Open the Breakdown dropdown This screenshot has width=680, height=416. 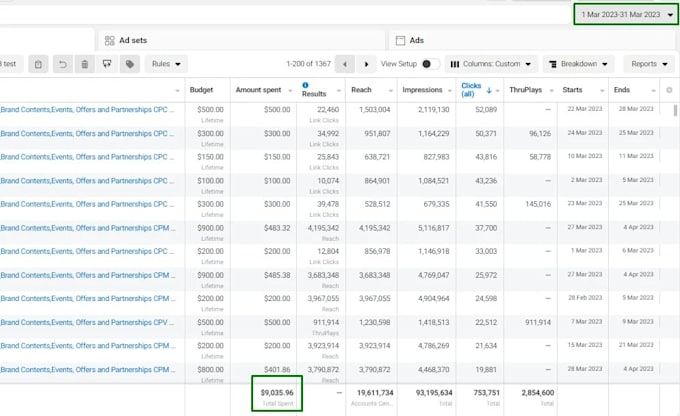pyautogui.click(x=579, y=64)
